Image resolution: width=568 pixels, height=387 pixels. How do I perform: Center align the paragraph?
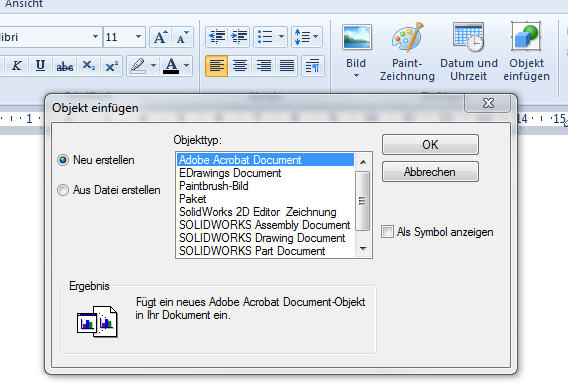(240, 66)
